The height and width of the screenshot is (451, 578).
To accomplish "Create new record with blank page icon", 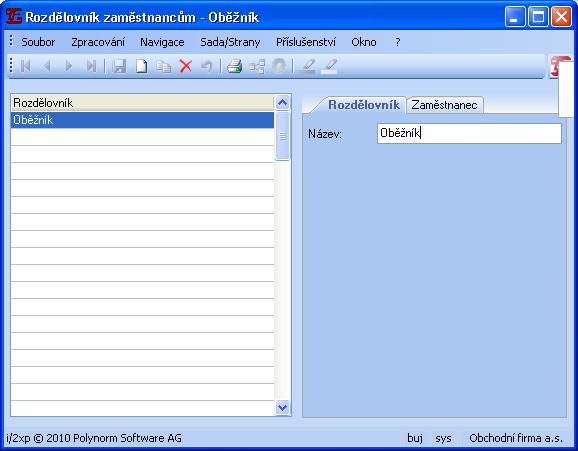I will pos(142,66).
